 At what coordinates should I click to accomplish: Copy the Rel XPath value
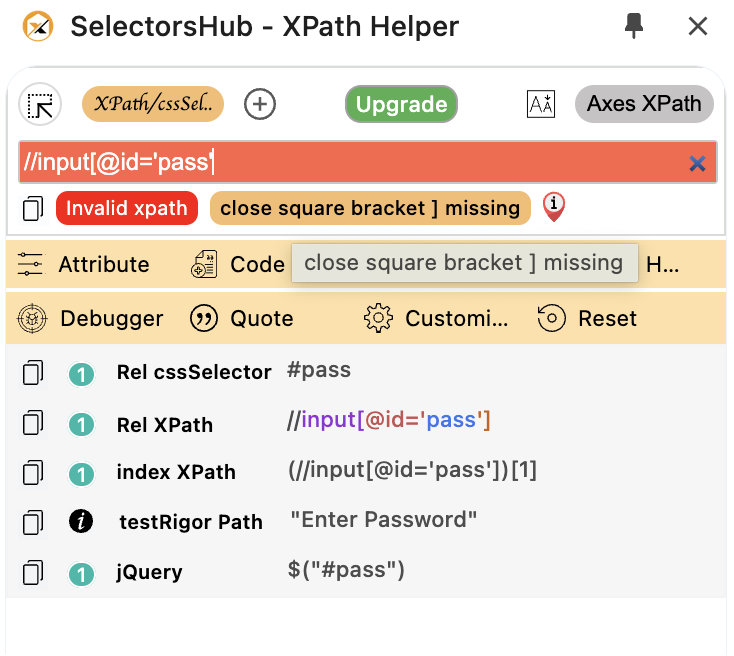33,423
